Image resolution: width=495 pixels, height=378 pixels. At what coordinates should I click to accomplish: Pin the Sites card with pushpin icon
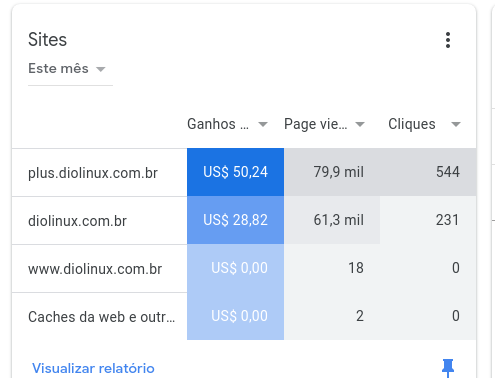(448, 368)
